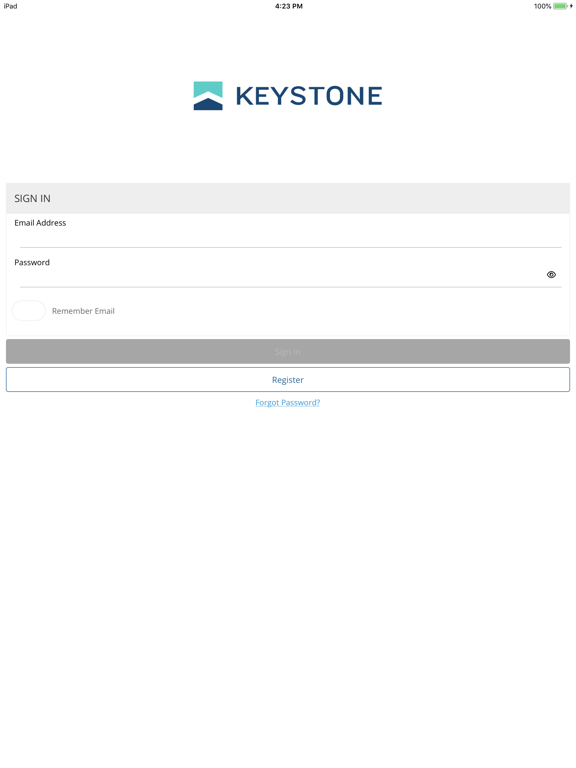Screen dimensions: 576x768
Task: Toggle the Remember Email switch
Action: (x=29, y=311)
